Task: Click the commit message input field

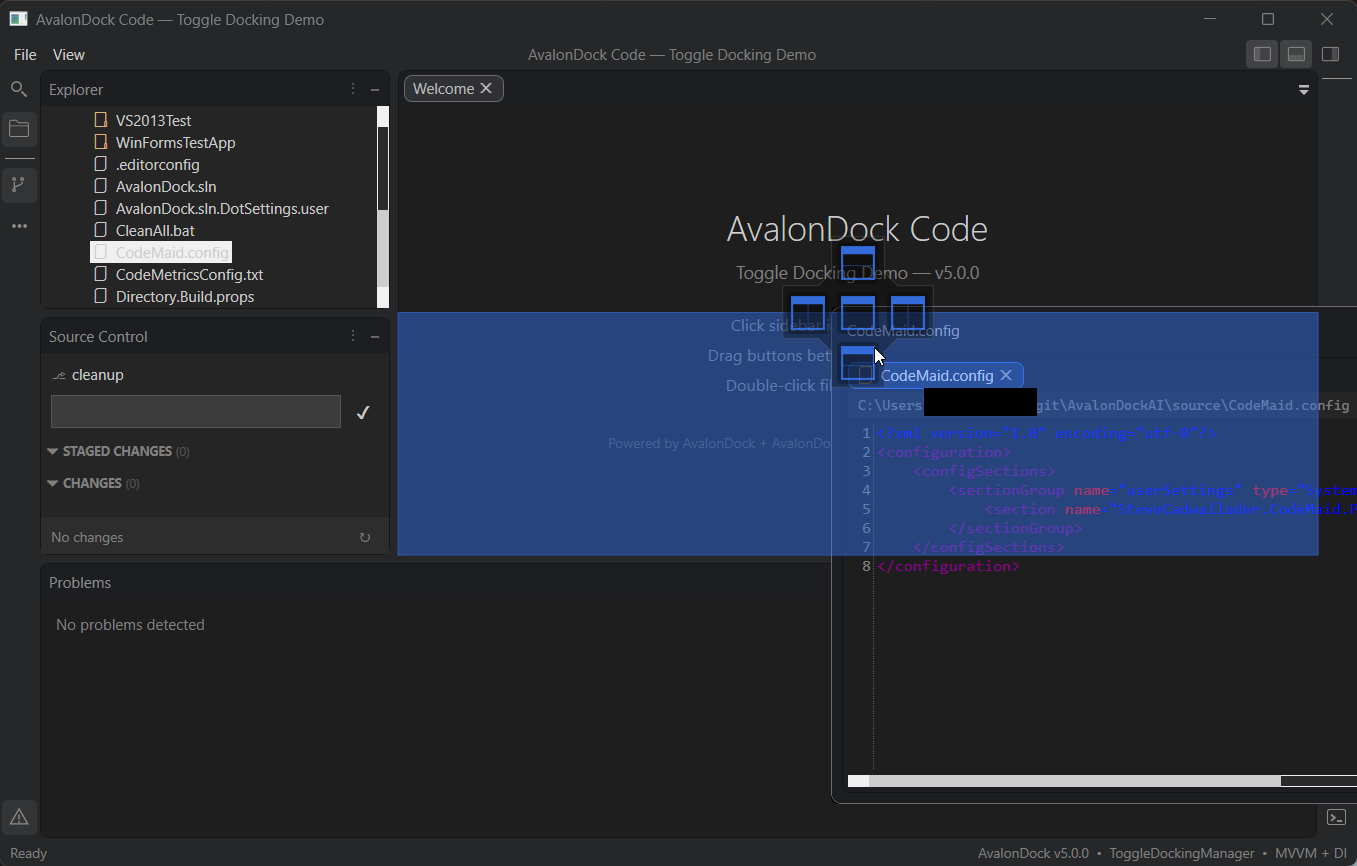Action: 196,412
